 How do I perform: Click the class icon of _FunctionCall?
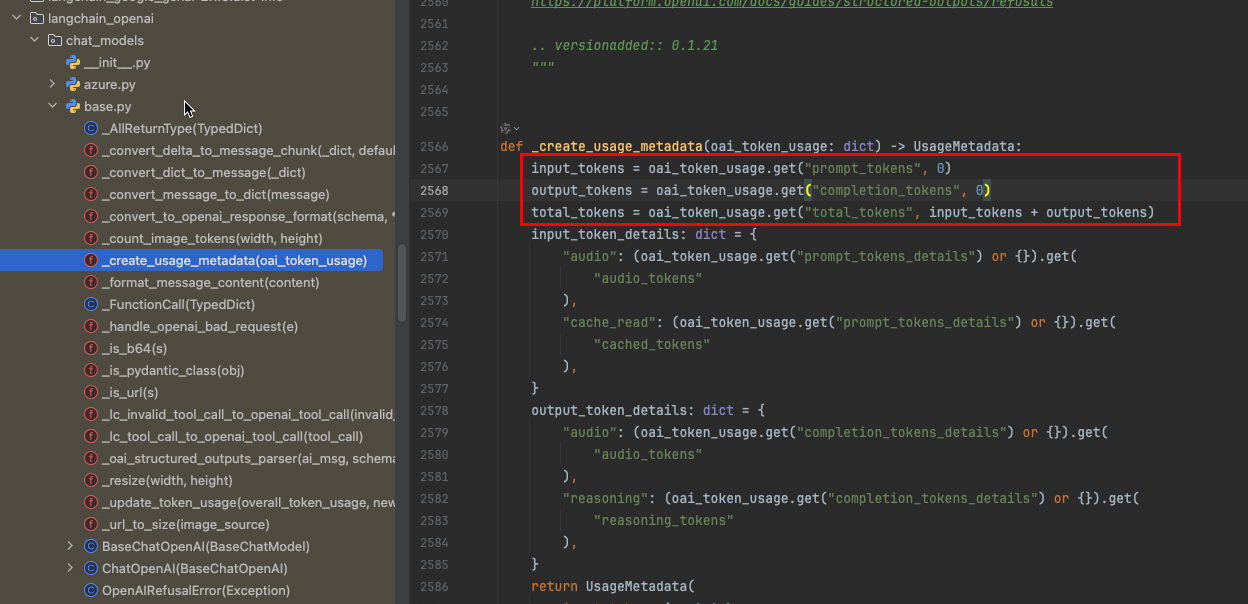(x=91, y=304)
